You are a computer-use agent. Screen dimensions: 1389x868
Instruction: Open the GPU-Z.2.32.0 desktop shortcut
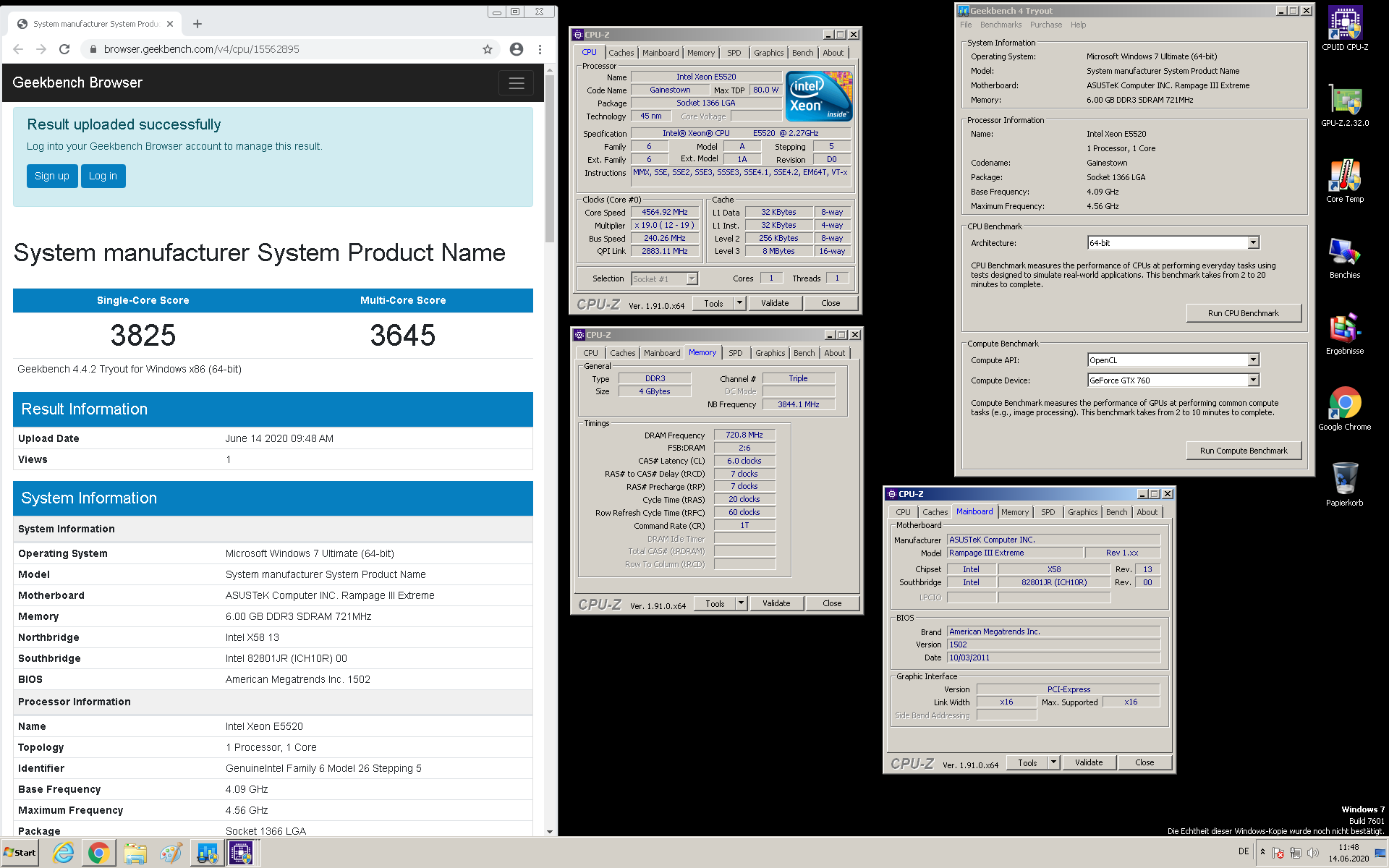[x=1345, y=106]
